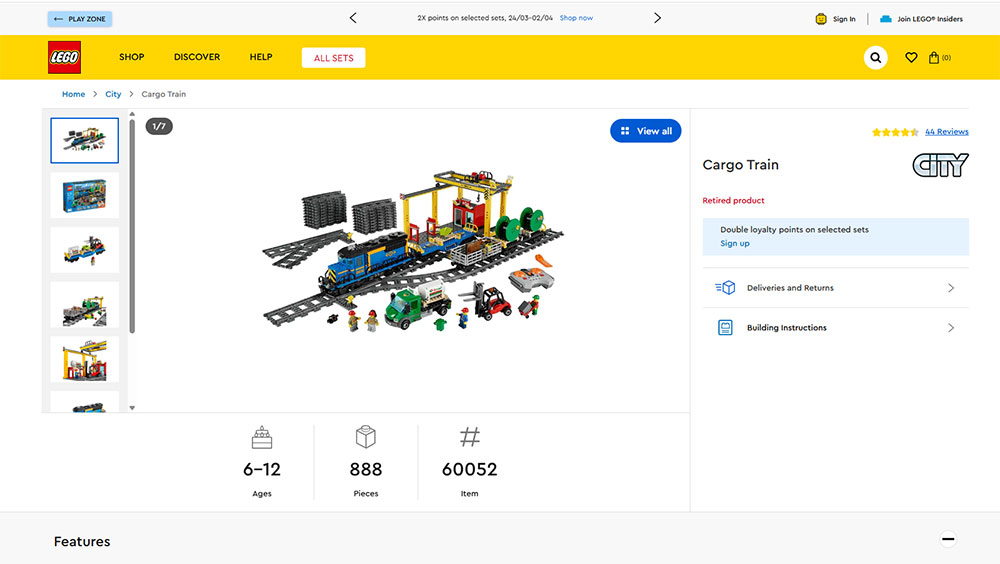Image resolution: width=1000 pixels, height=564 pixels.
Task: Click the main Cargo Train product image
Action: [413, 250]
